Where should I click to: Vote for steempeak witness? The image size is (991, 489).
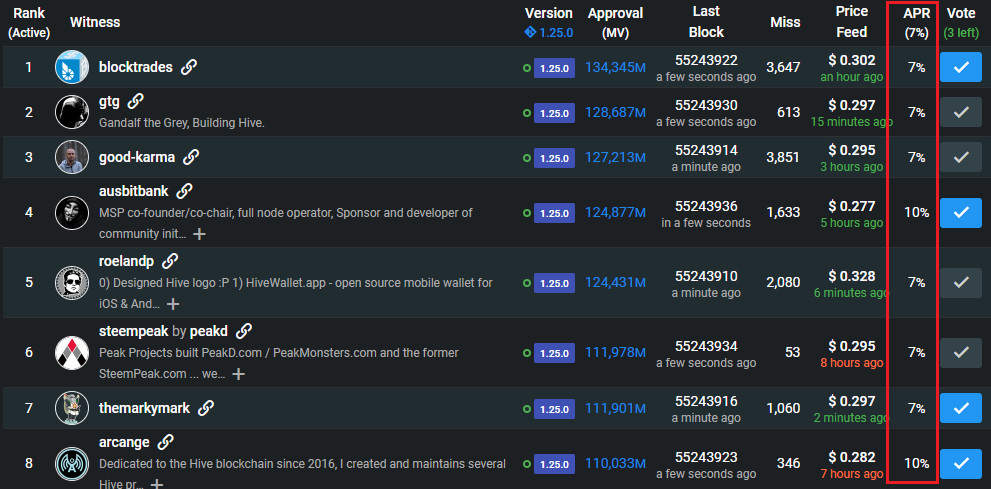(x=961, y=353)
